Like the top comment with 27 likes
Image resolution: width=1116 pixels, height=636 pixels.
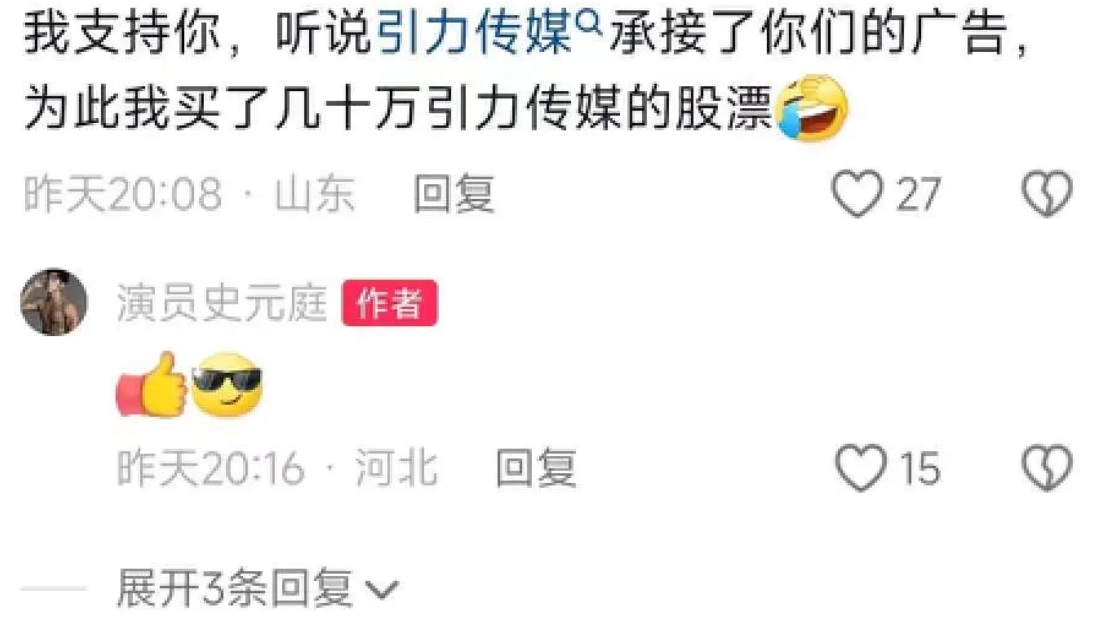tap(857, 193)
